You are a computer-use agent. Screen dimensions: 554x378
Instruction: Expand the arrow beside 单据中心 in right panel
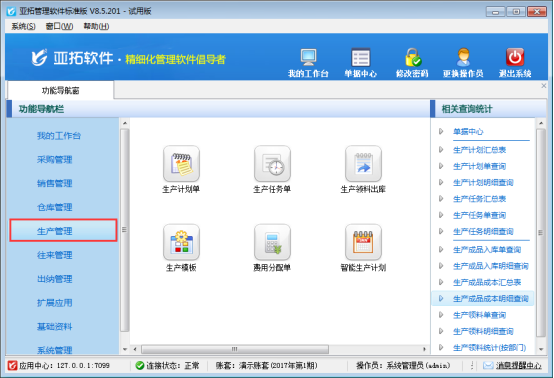click(x=441, y=131)
